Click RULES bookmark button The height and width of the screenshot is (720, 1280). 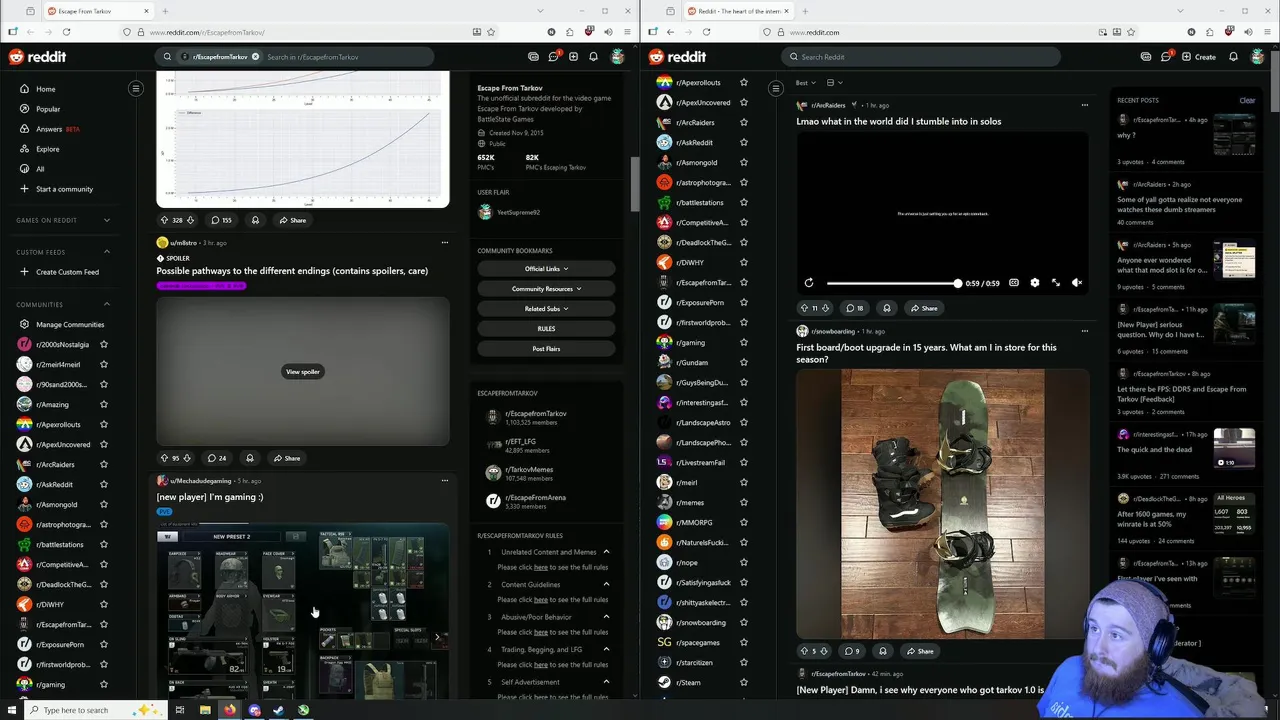point(546,328)
